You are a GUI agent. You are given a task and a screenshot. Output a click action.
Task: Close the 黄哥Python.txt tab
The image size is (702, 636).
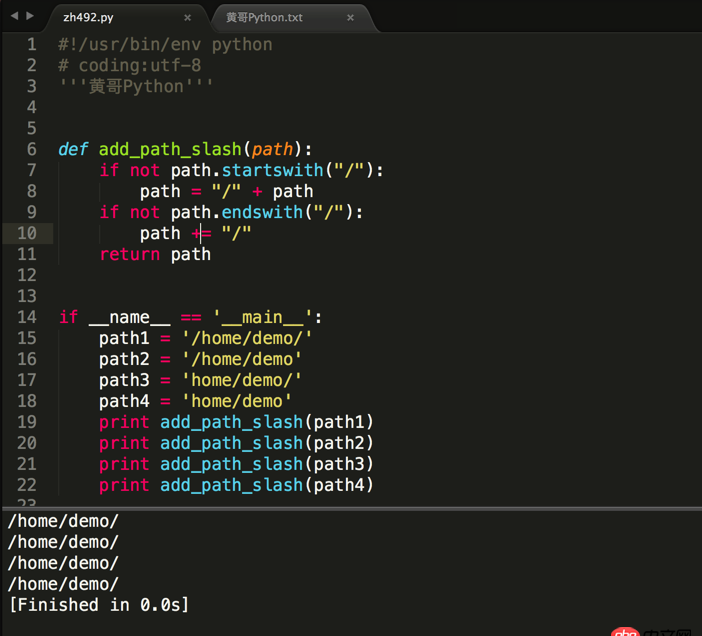350,18
